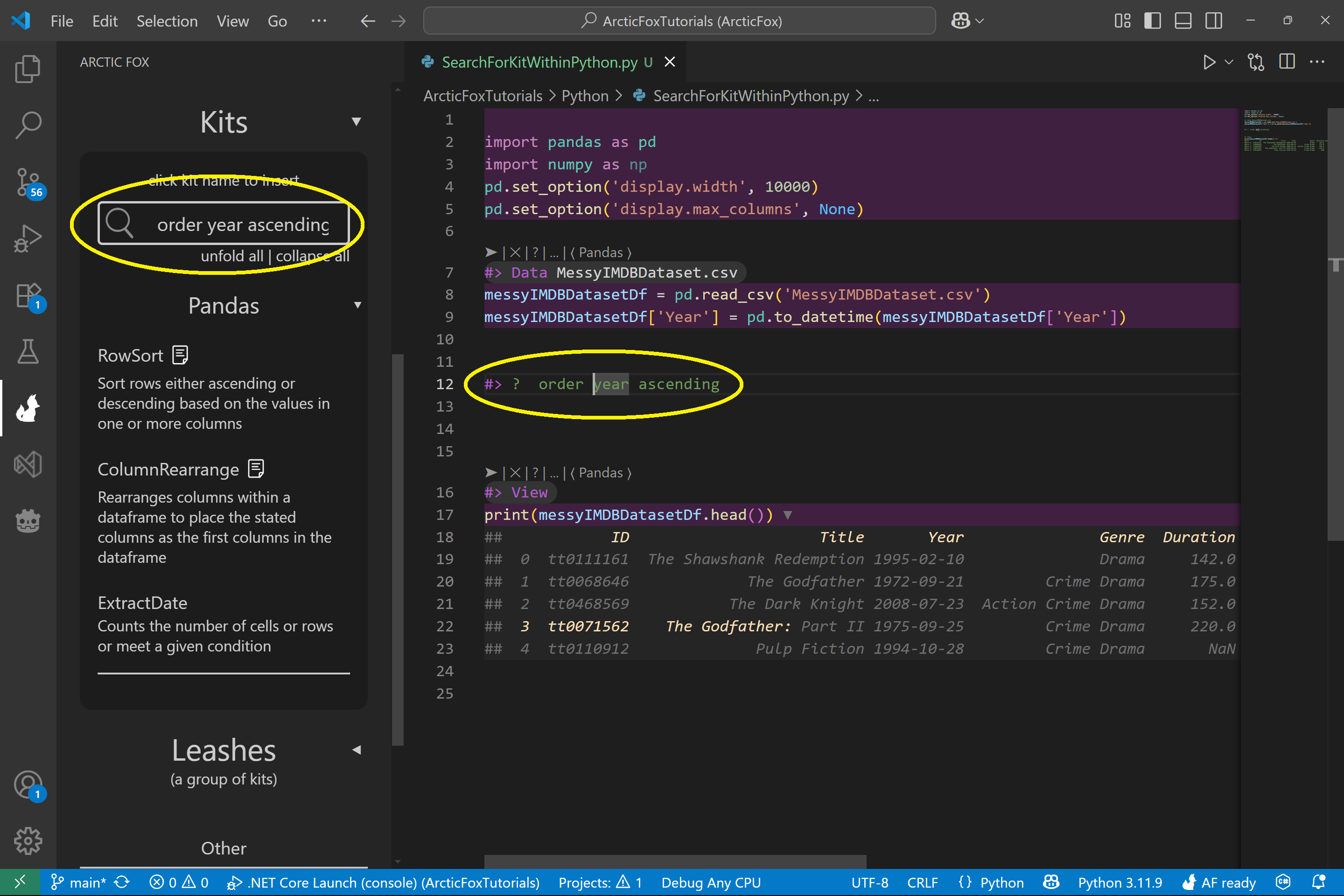Open editor More Actions ellipsis menu
The width and height of the screenshot is (1344, 896).
coord(1317,62)
